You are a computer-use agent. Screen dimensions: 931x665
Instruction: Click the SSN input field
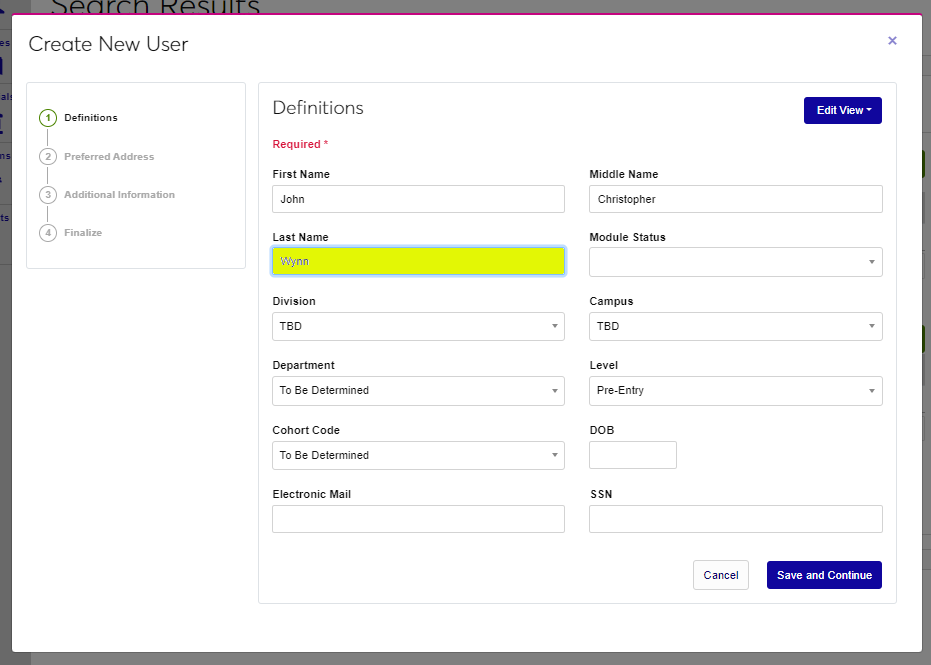[735, 519]
